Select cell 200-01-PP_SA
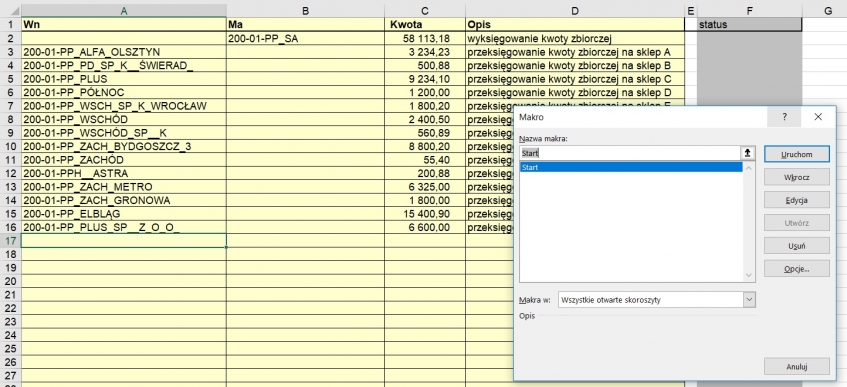This screenshot has width=847, height=387. point(305,38)
